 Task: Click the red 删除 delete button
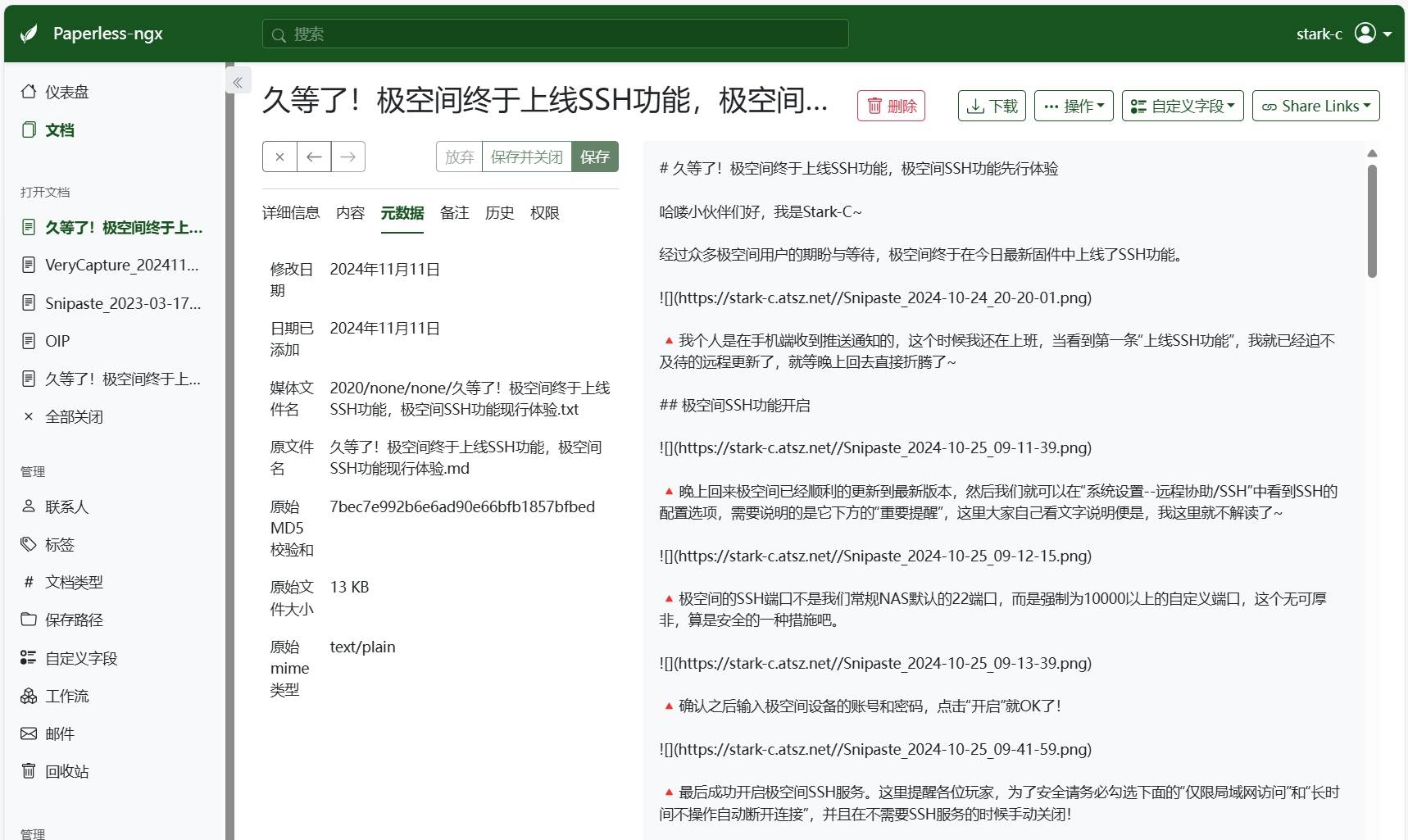[x=891, y=106]
